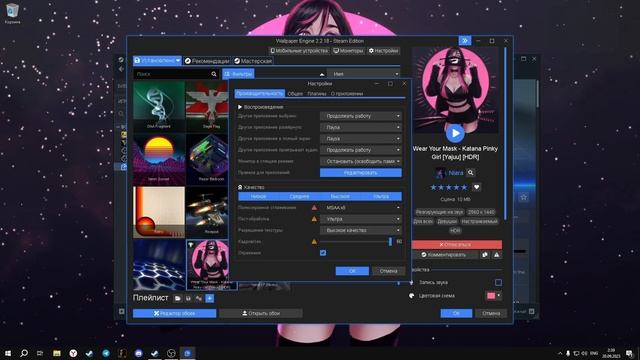Screen dimensions: 640x360
Task: Click the FPS slider handle in settings
Action: pyautogui.click(x=390, y=242)
